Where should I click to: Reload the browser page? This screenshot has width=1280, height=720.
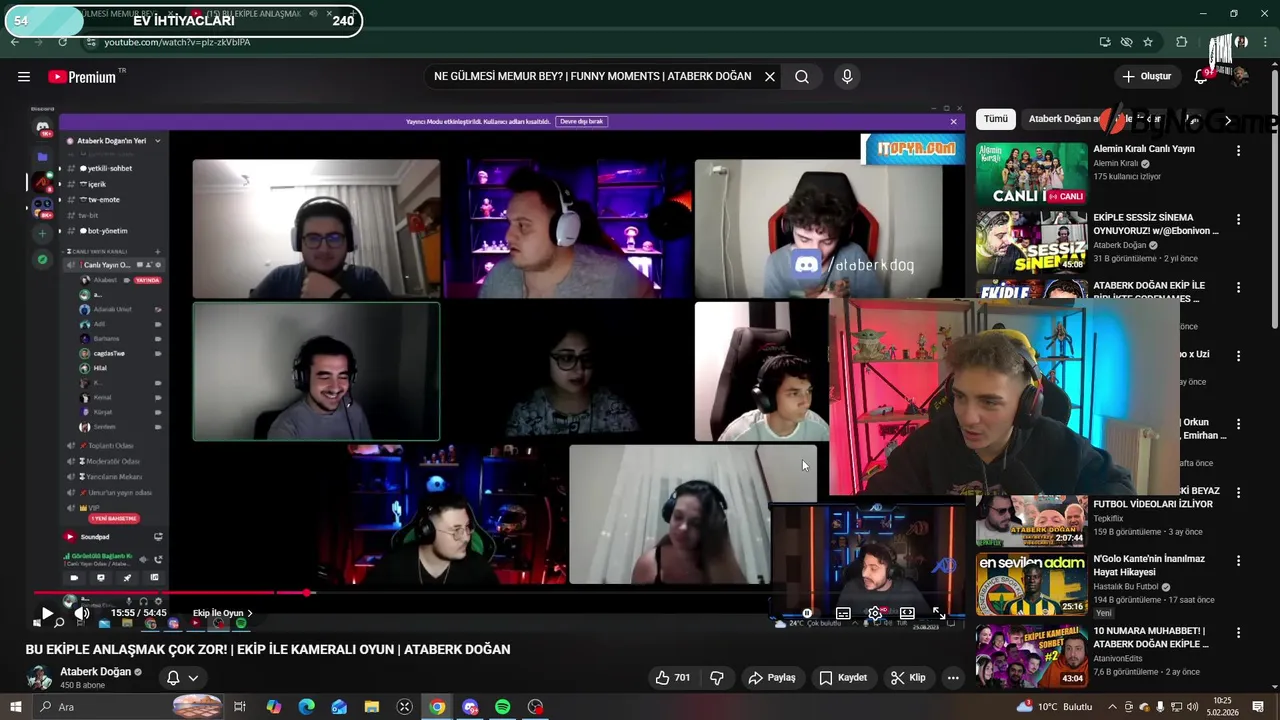pos(62,42)
